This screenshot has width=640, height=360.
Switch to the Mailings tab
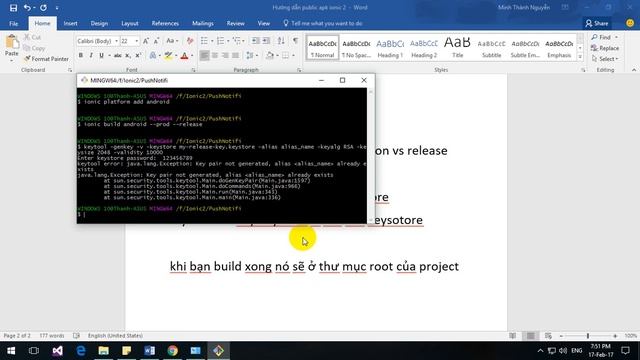coord(202,24)
